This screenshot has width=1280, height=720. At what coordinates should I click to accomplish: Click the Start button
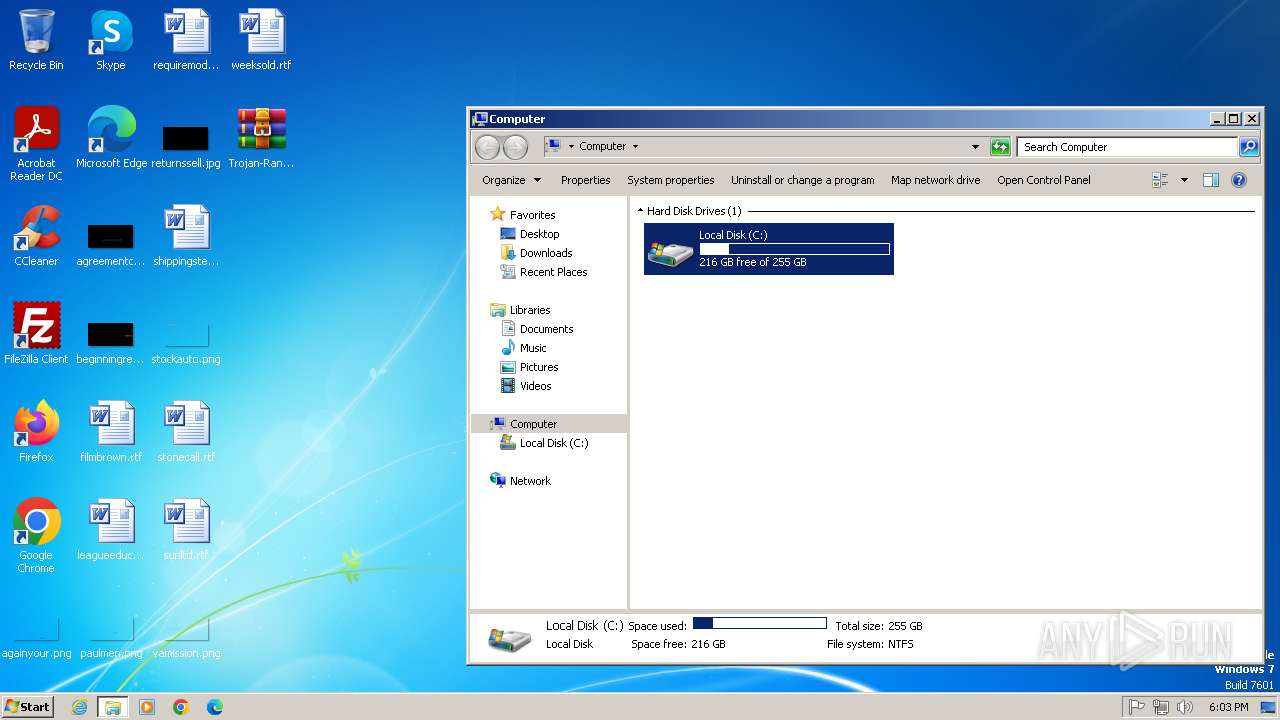pos(27,707)
